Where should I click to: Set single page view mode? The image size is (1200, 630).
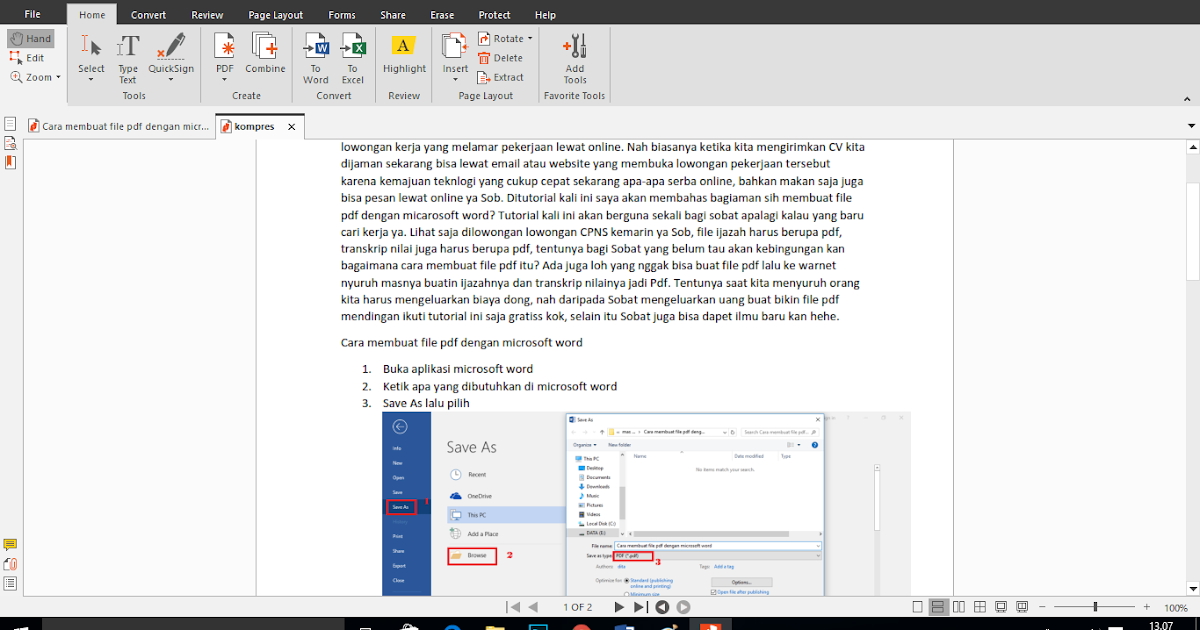(919, 607)
